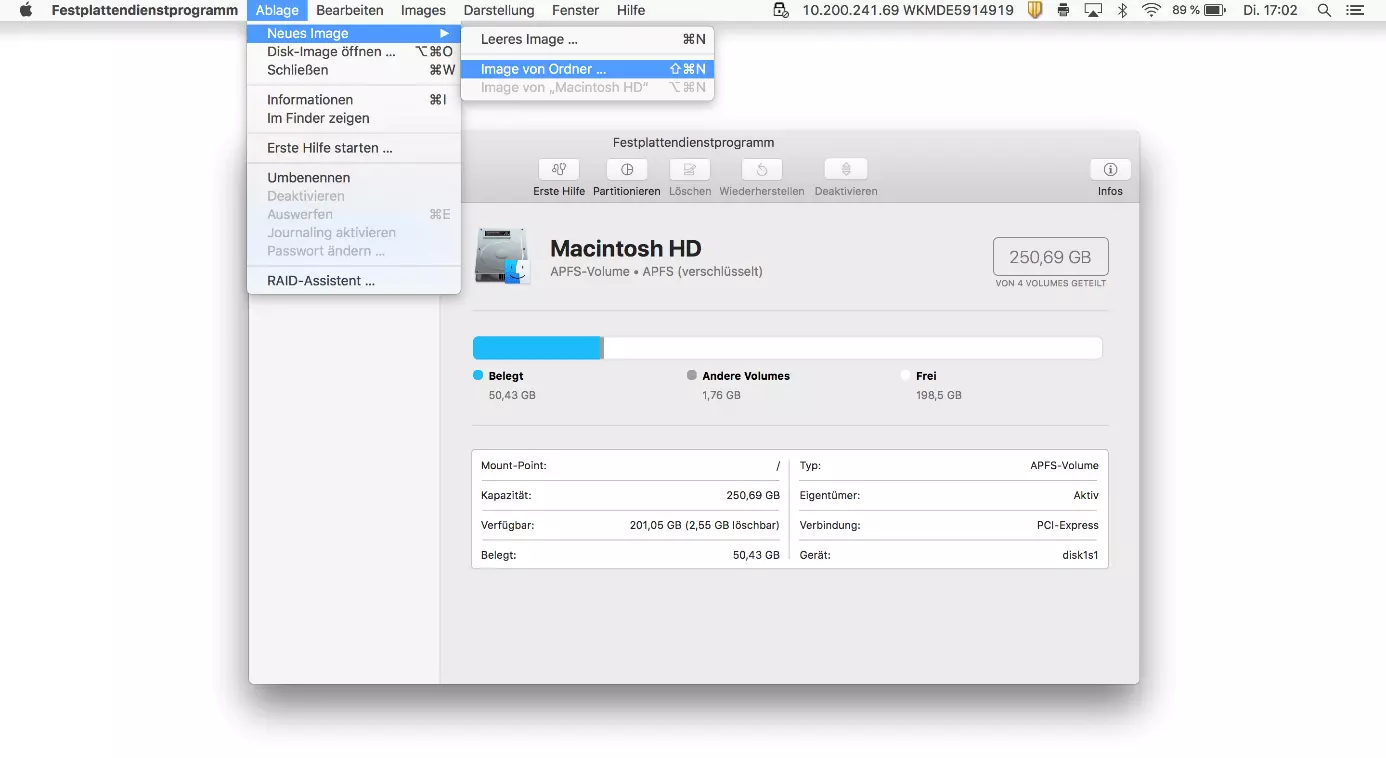Click the printer icon in the menu bar

pos(1063,10)
